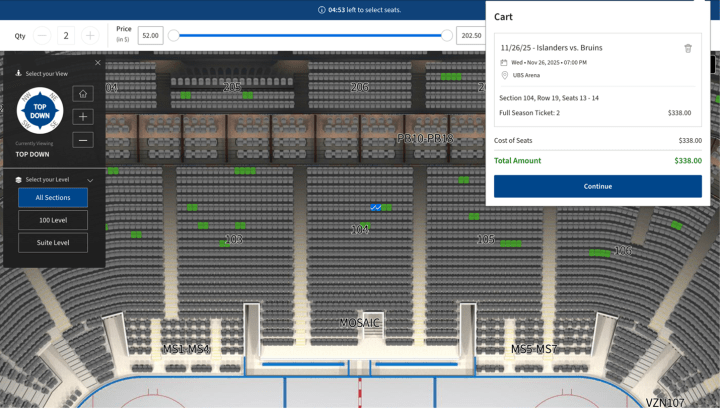Click the selected seats in section 104
Viewport: 720px width, 409px height.
pos(376,207)
